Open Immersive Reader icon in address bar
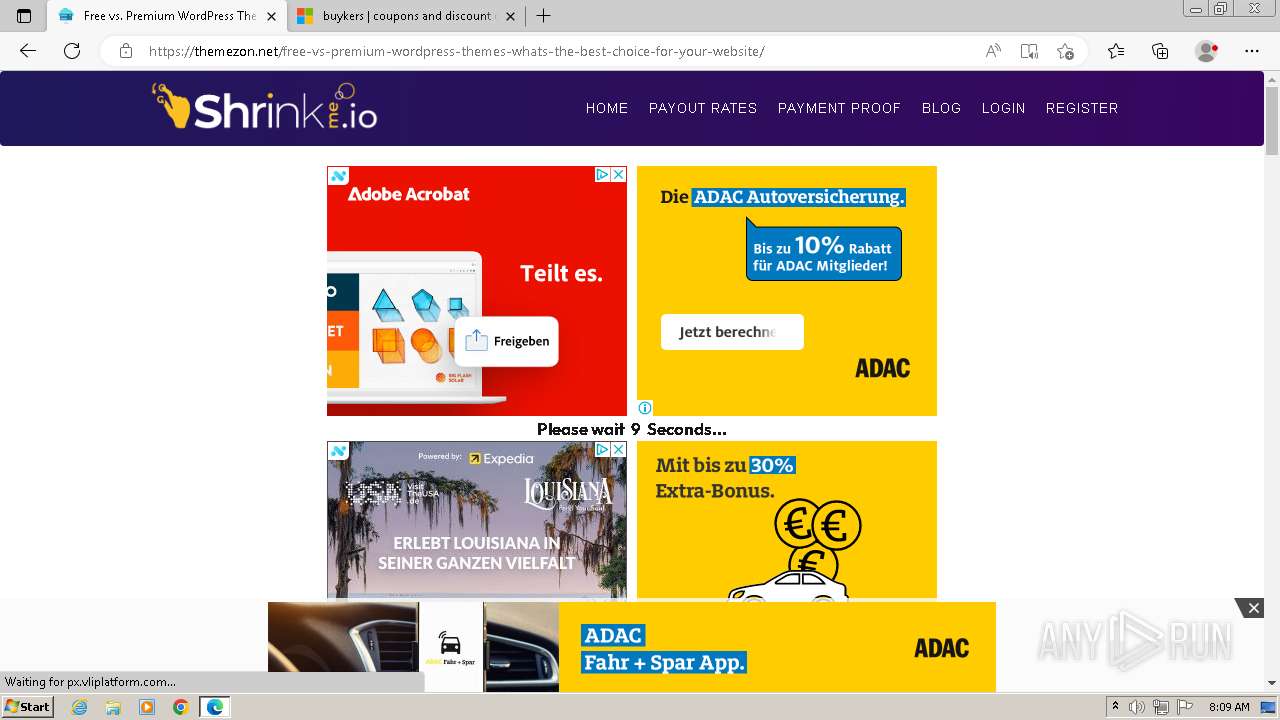The height and width of the screenshot is (720, 1280). coord(1029,51)
